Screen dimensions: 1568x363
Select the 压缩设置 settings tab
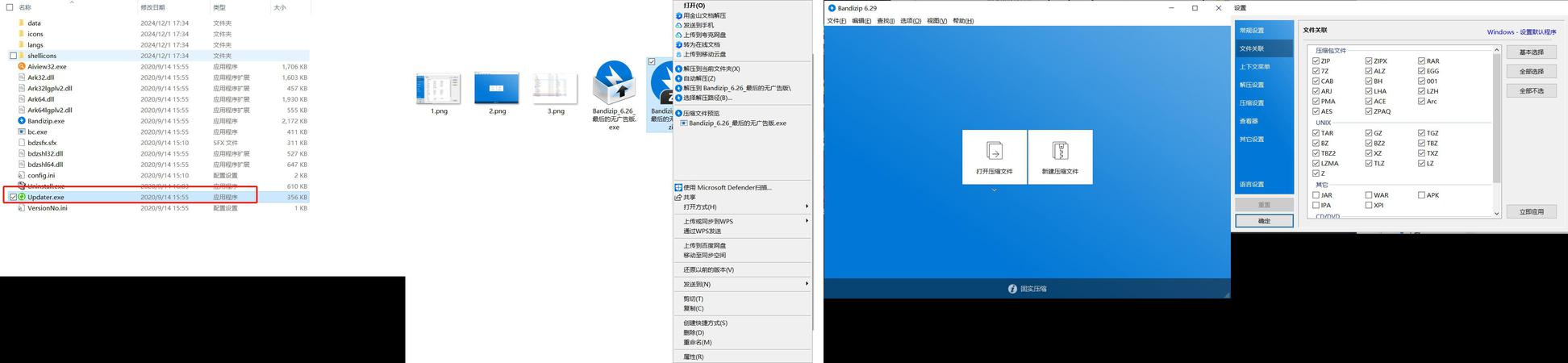point(1264,103)
